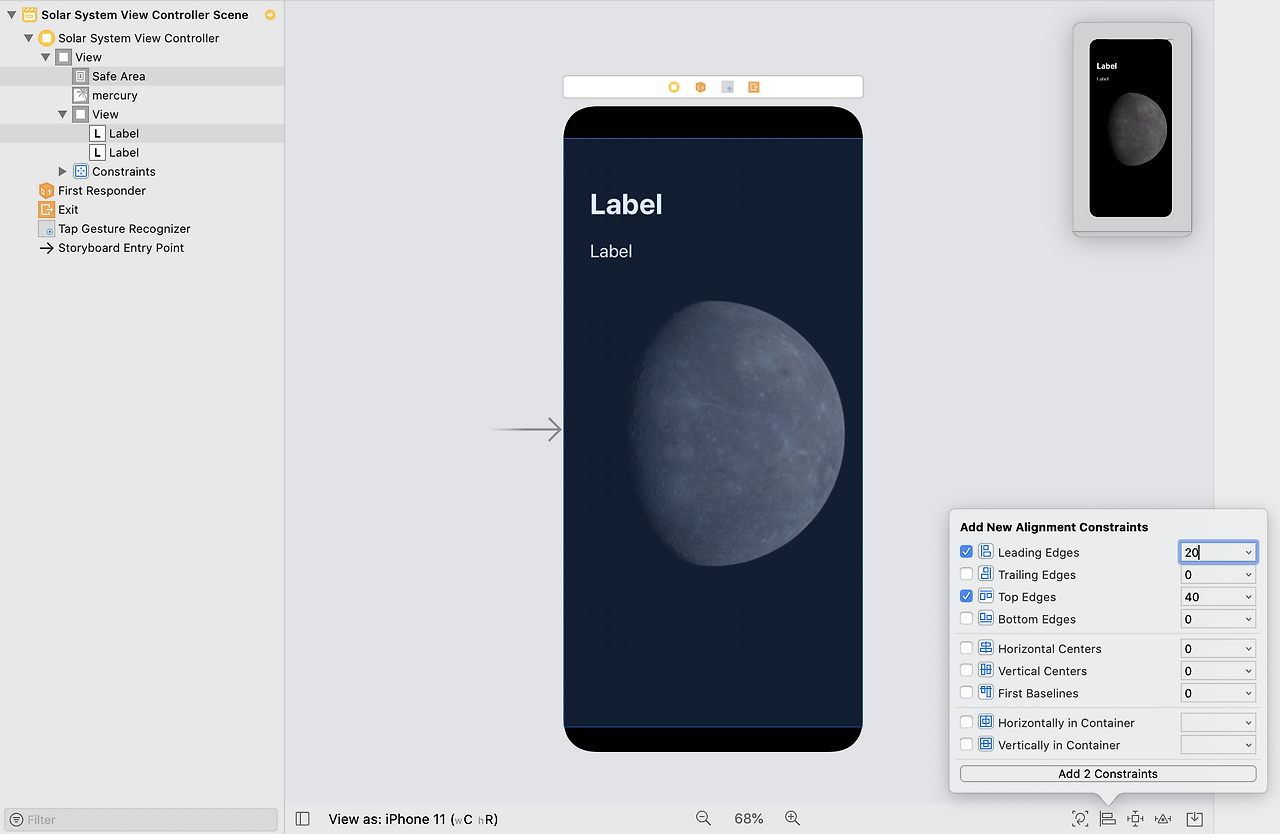Click the orange exit icon in scene dock

click(x=754, y=87)
